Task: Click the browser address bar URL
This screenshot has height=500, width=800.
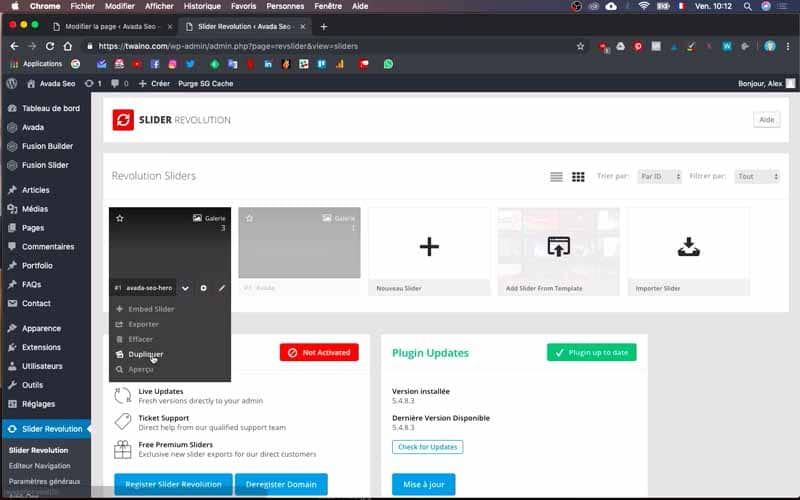Action: point(228,46)
